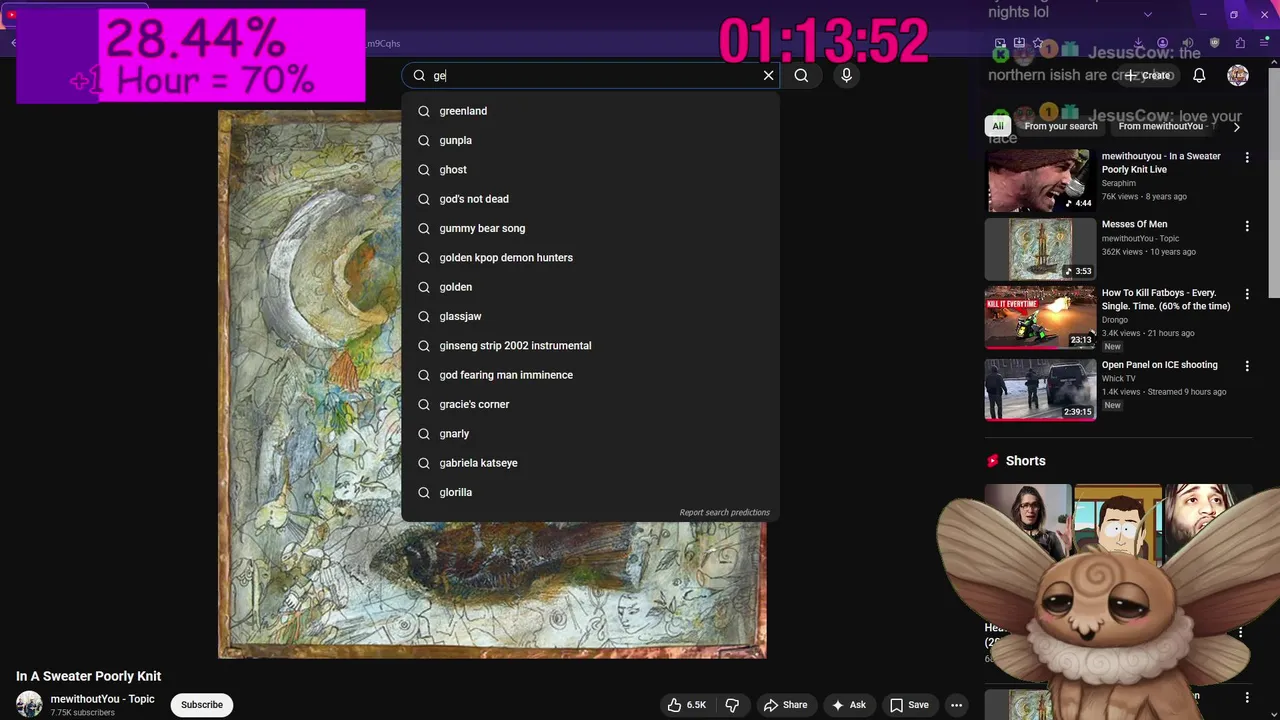Click the 'In A Sweater Poorly Knit' title
The height and width of the screenshot is (720, 1280).
coord(88,676)
